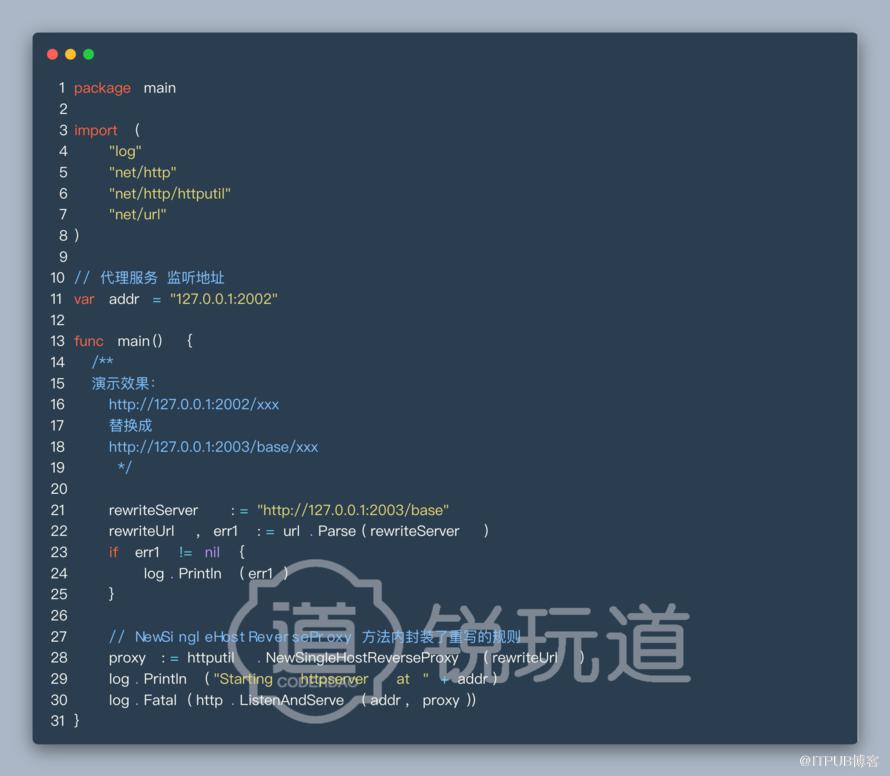890x776 pixels.
Task: Click the red close dot
Action: (52, 54)
